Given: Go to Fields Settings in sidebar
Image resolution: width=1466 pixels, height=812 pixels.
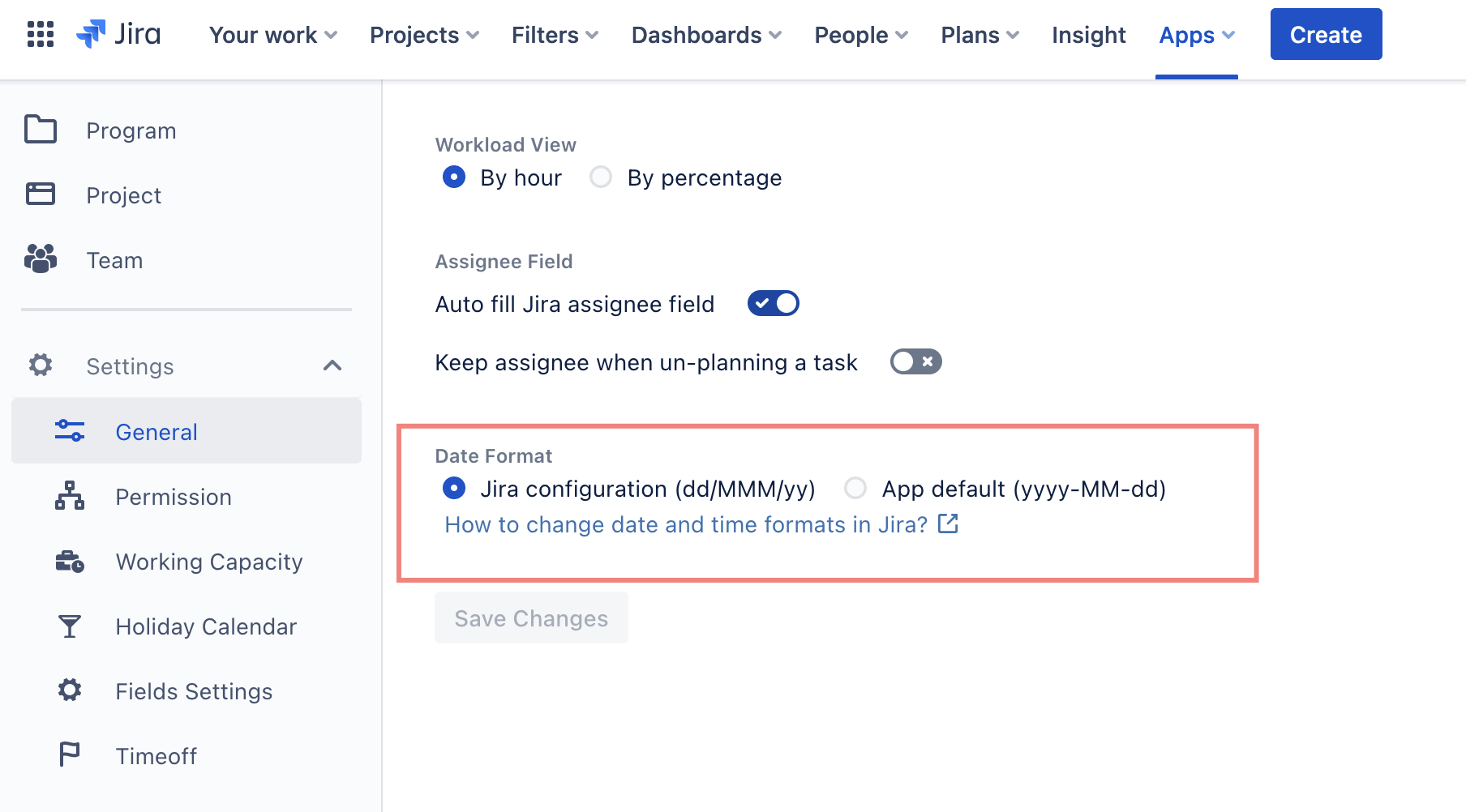Looking at the screenshot, I should (x=194, y=691).
